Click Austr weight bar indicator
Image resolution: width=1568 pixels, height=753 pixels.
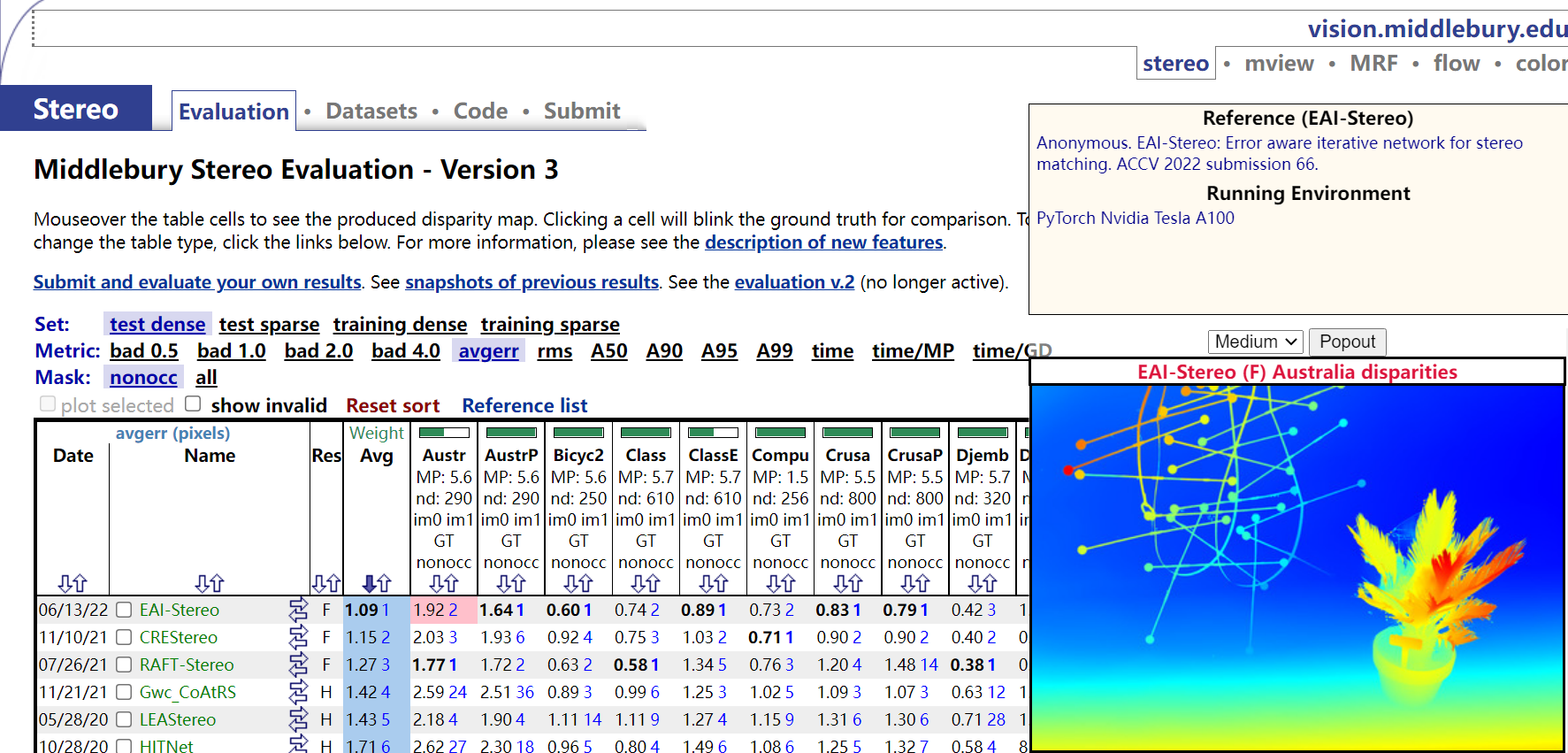point(444,433)
